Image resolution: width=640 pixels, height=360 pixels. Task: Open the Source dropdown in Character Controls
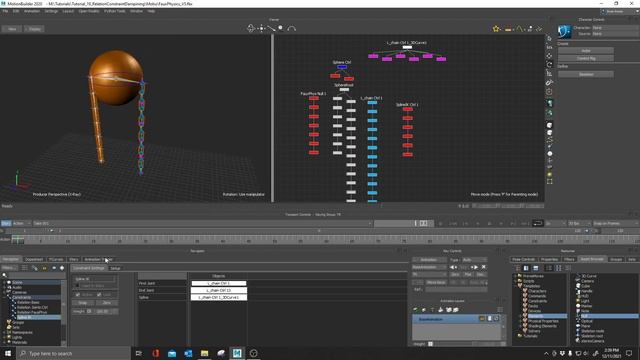(x=615, y=33)
